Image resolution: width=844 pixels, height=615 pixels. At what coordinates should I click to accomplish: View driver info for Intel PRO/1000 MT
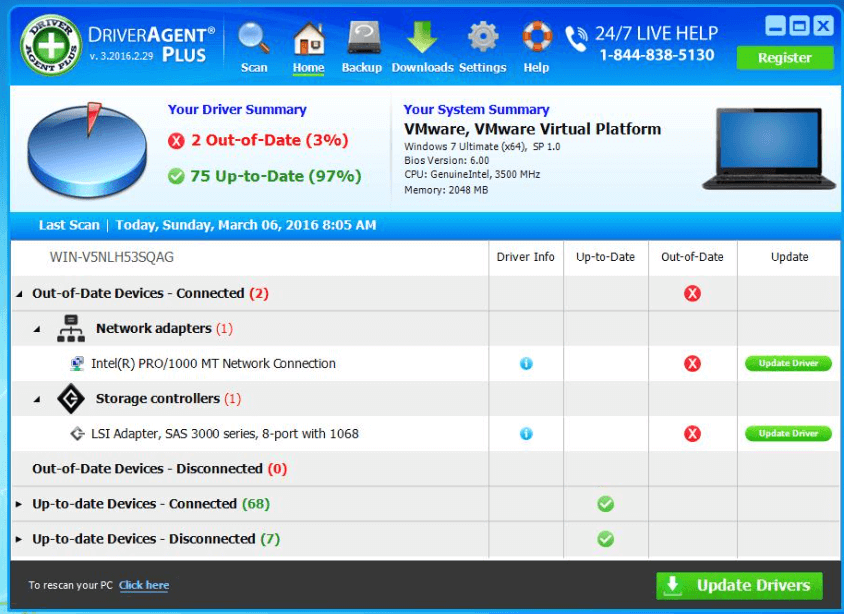click(x=526, y=364)
